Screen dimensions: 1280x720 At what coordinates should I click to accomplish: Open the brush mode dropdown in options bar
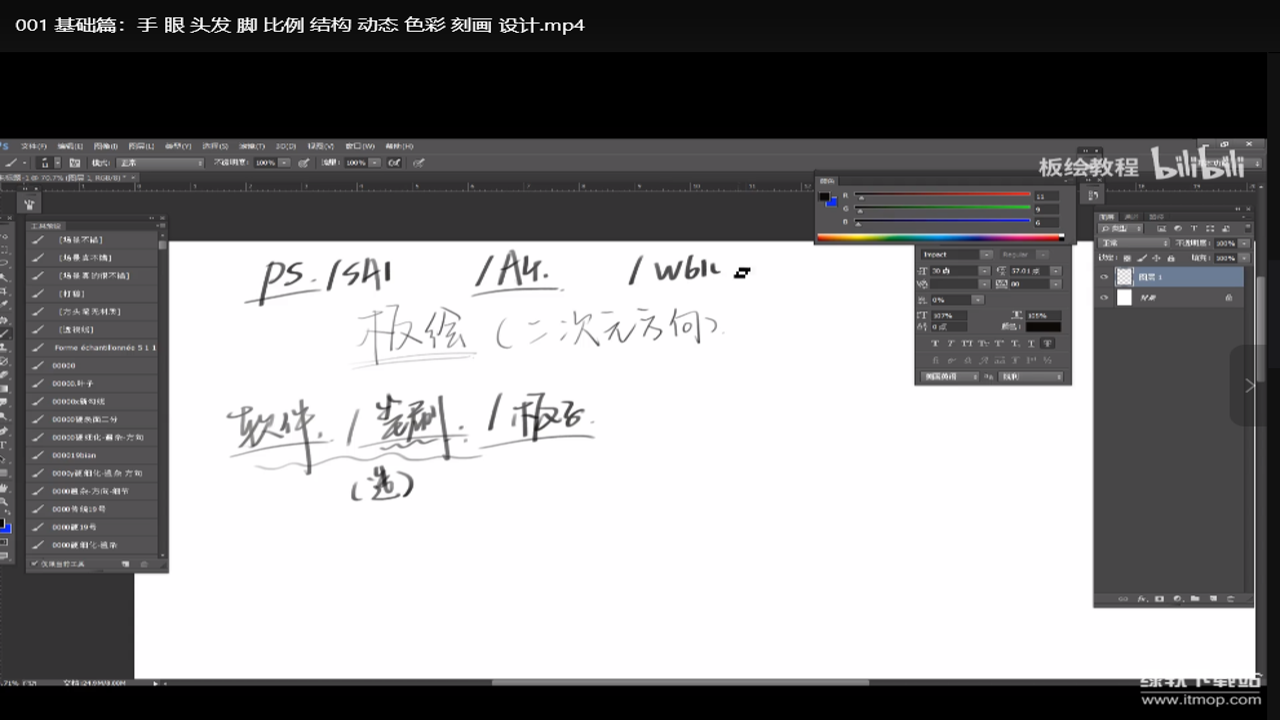pos(161,162)
